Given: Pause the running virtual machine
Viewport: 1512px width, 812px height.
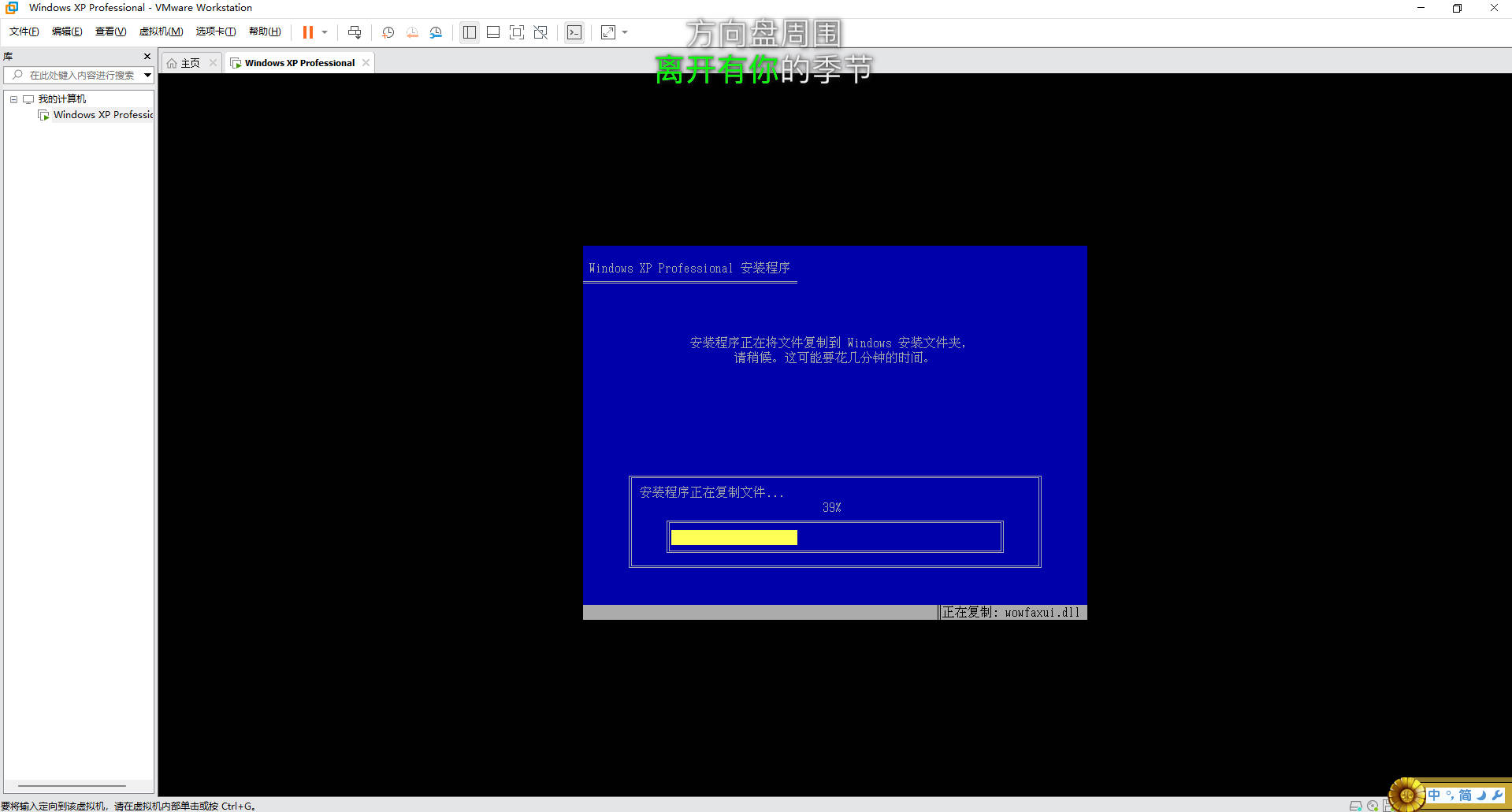Looking at the screenshot, I should [x=307, y=32].
